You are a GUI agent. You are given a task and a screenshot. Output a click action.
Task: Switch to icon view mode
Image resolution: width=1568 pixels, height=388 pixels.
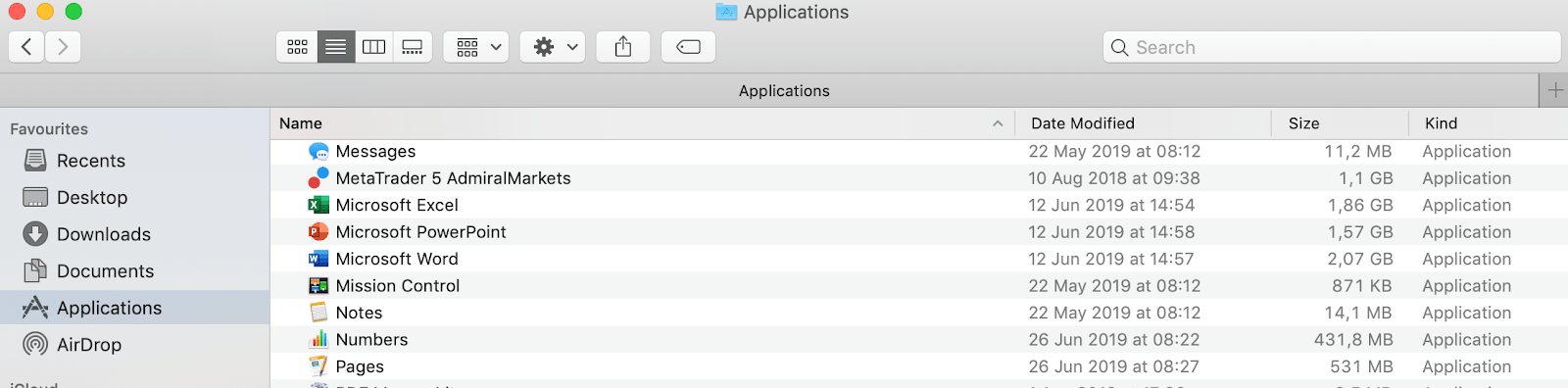click(297, 47)
